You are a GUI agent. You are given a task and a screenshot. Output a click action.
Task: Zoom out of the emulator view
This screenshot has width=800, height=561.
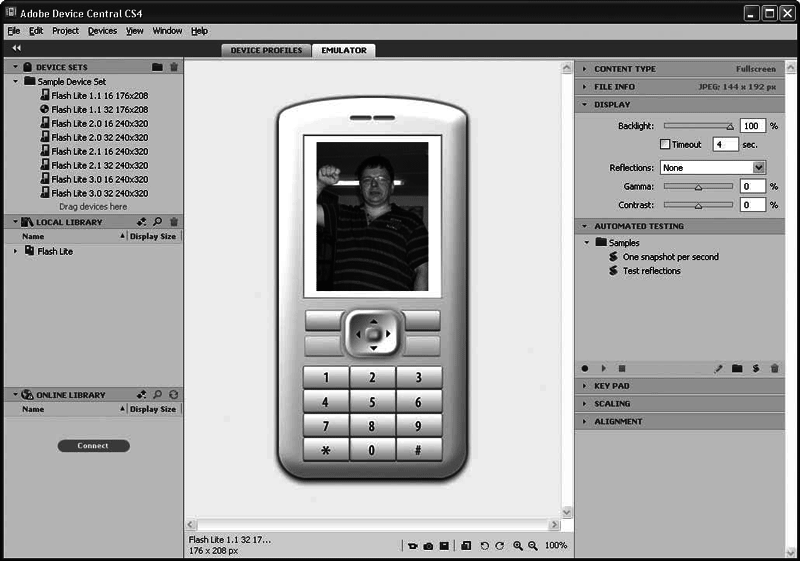533,546
